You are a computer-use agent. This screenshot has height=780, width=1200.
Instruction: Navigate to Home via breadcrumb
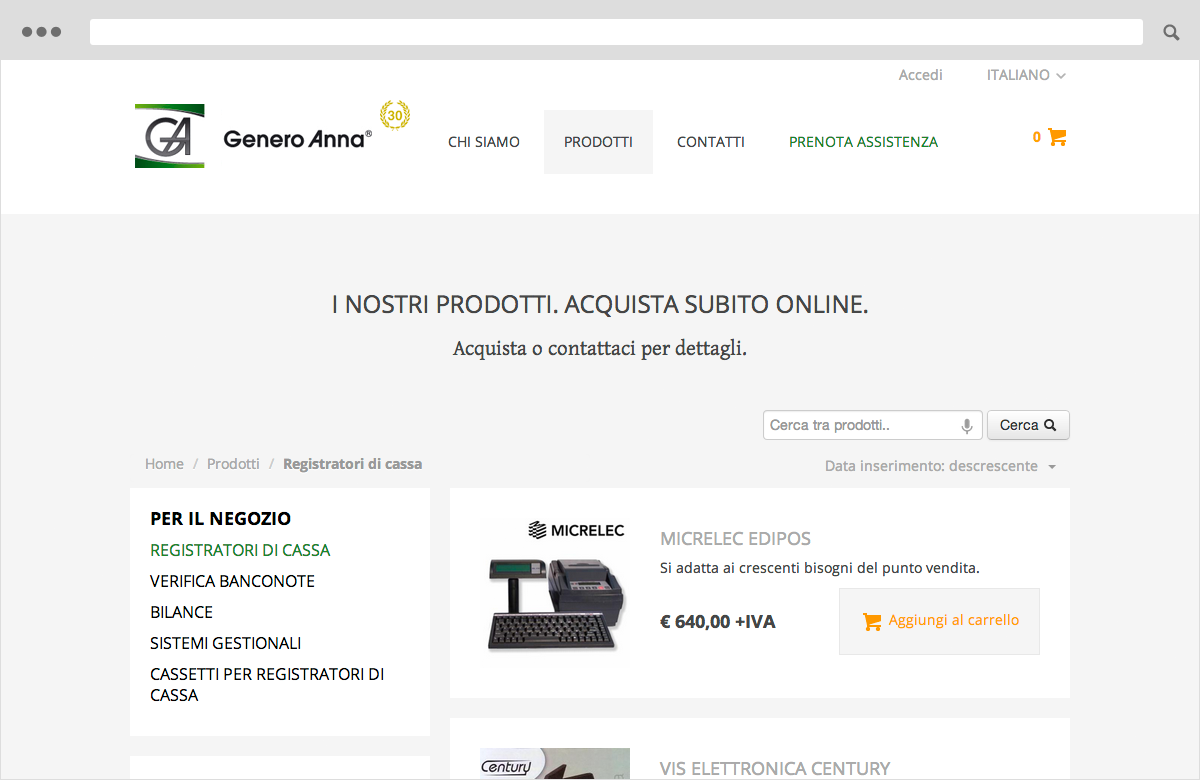point(164,463)
